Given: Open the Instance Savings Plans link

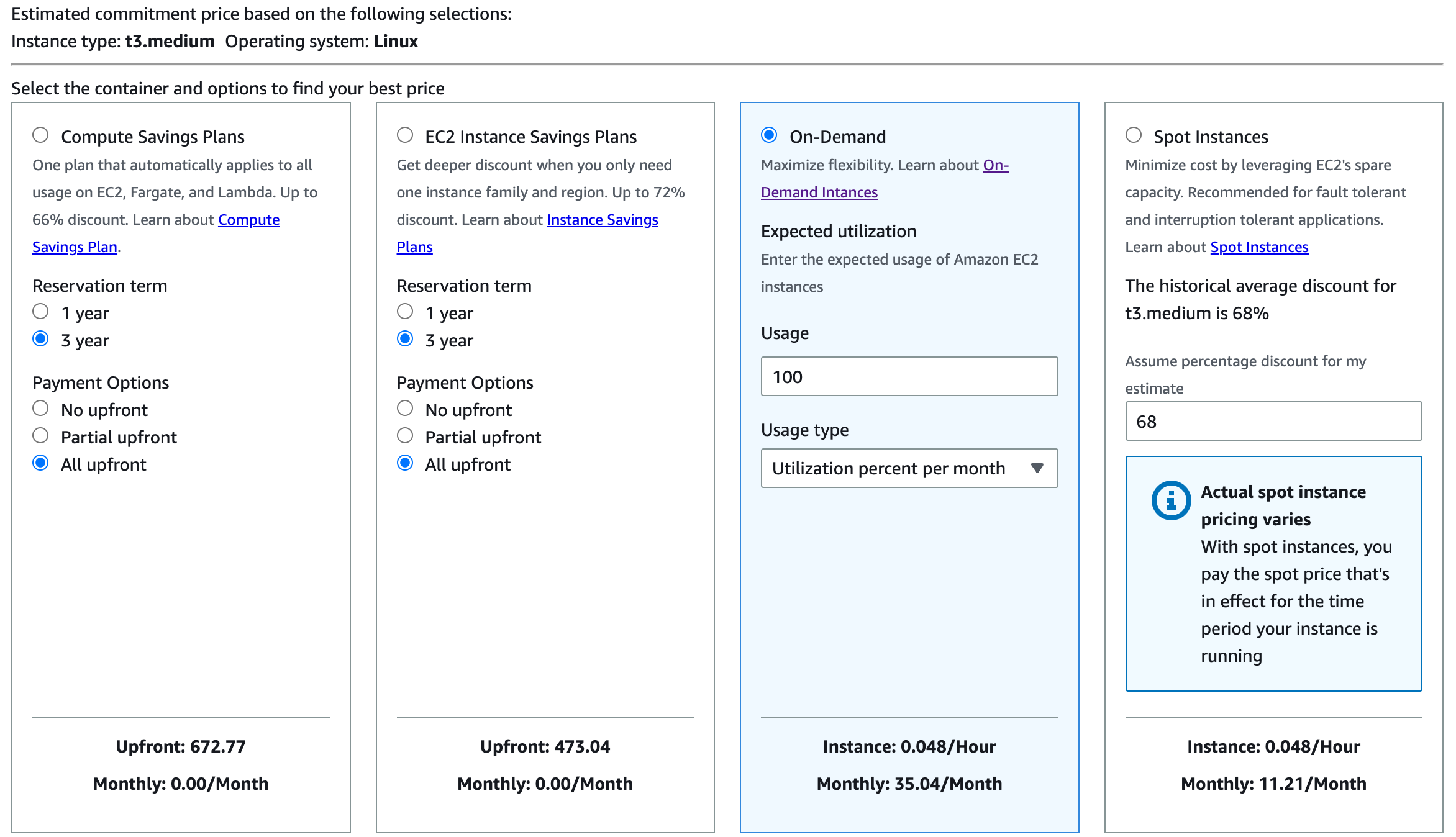Looking at the screenshot, I should 602,219.
